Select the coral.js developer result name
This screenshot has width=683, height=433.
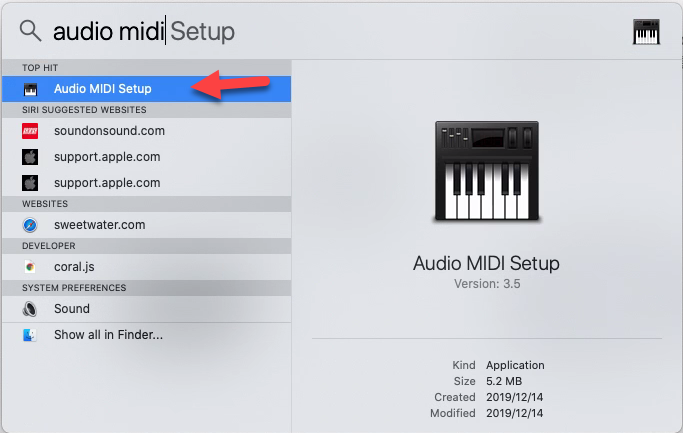pyautogui.click(x=75, y=267)
